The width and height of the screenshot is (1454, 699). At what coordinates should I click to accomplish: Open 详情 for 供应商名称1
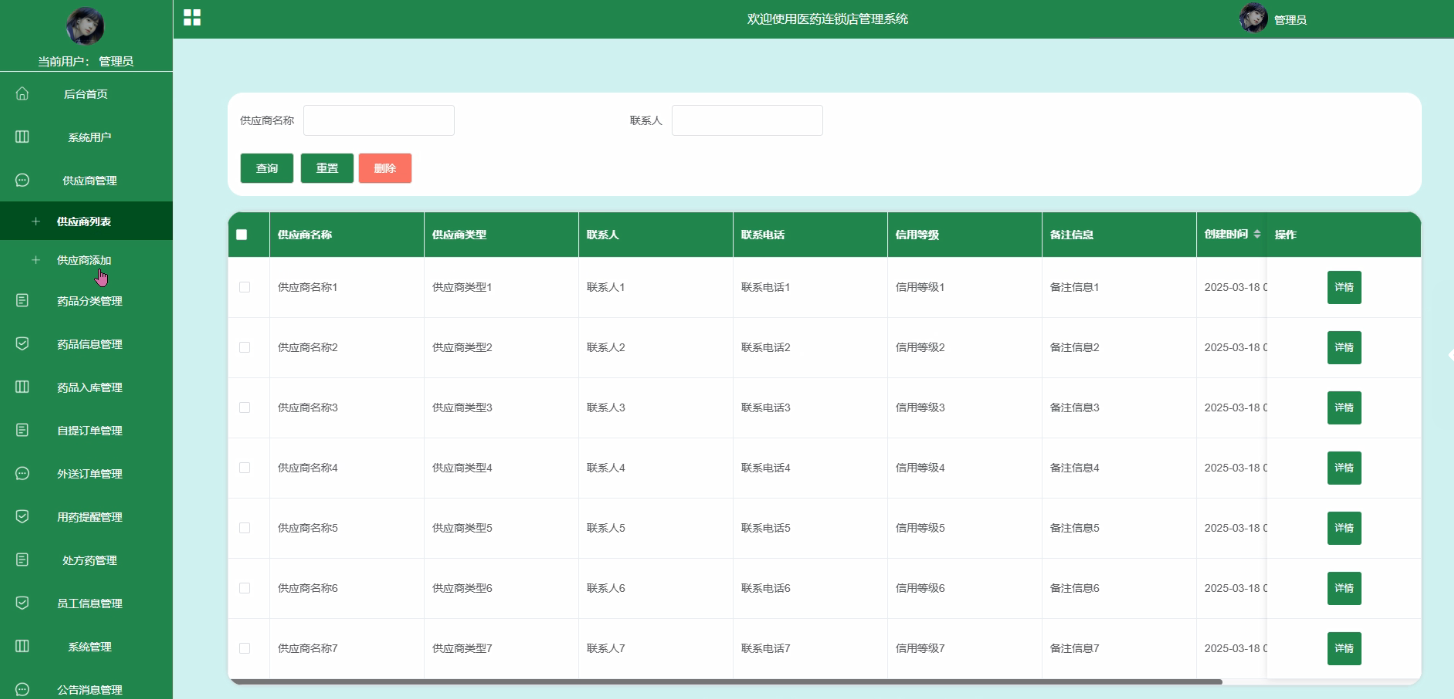(x=1344, y=287)
